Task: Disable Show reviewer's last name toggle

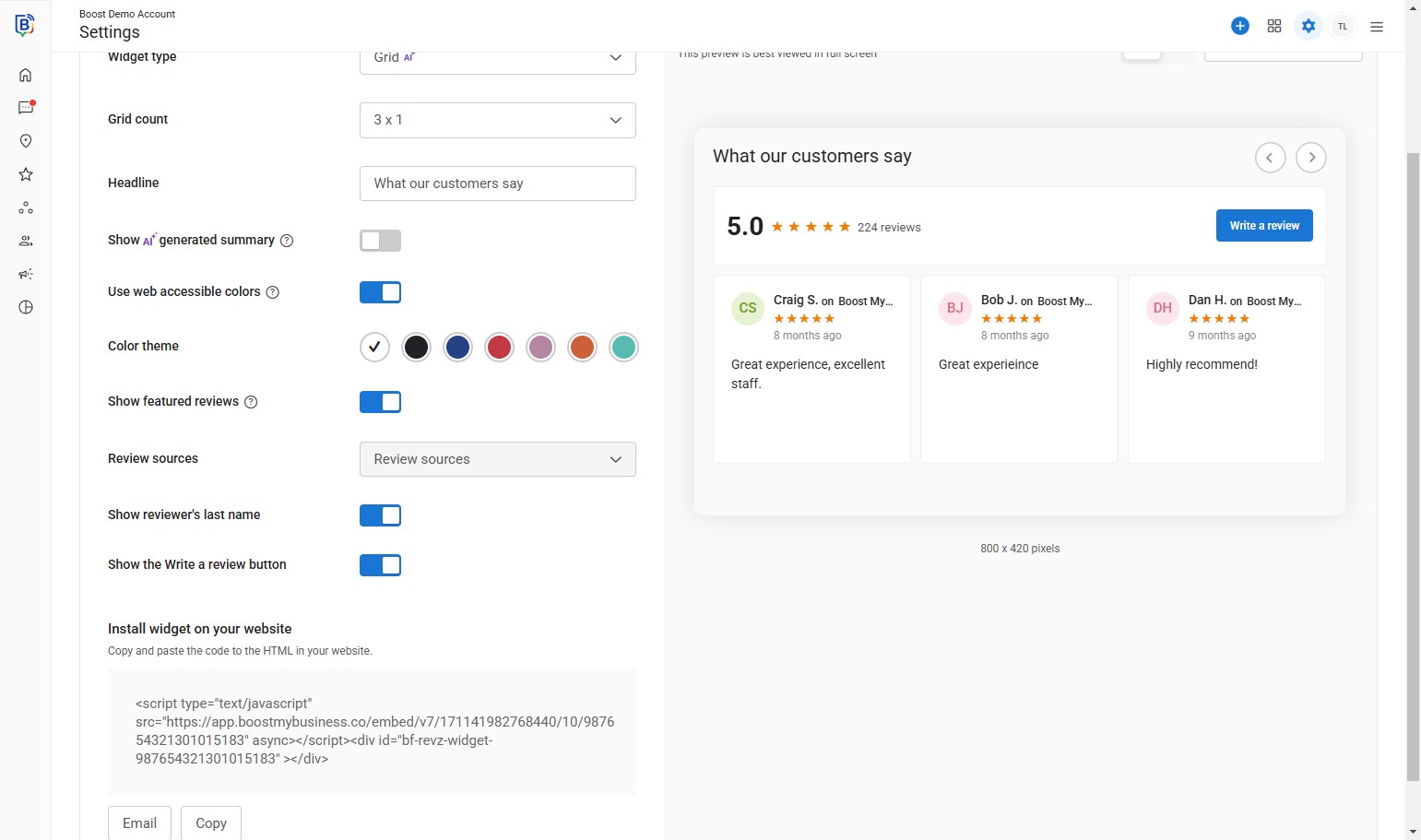Action: pos(380,515)
